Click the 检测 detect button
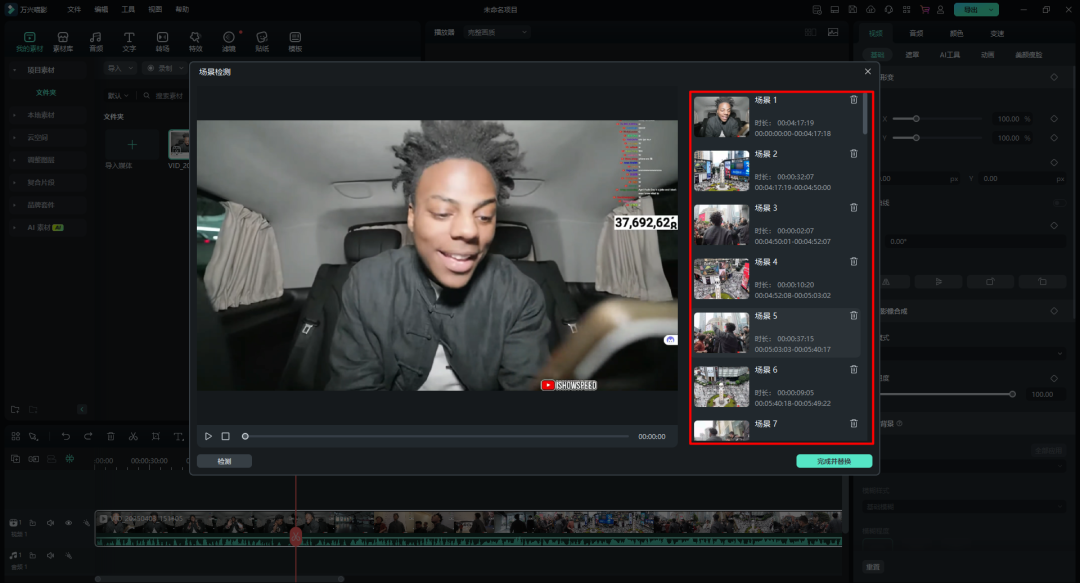The width and height of the screenshot is (1080, 583). coord(225,461)
